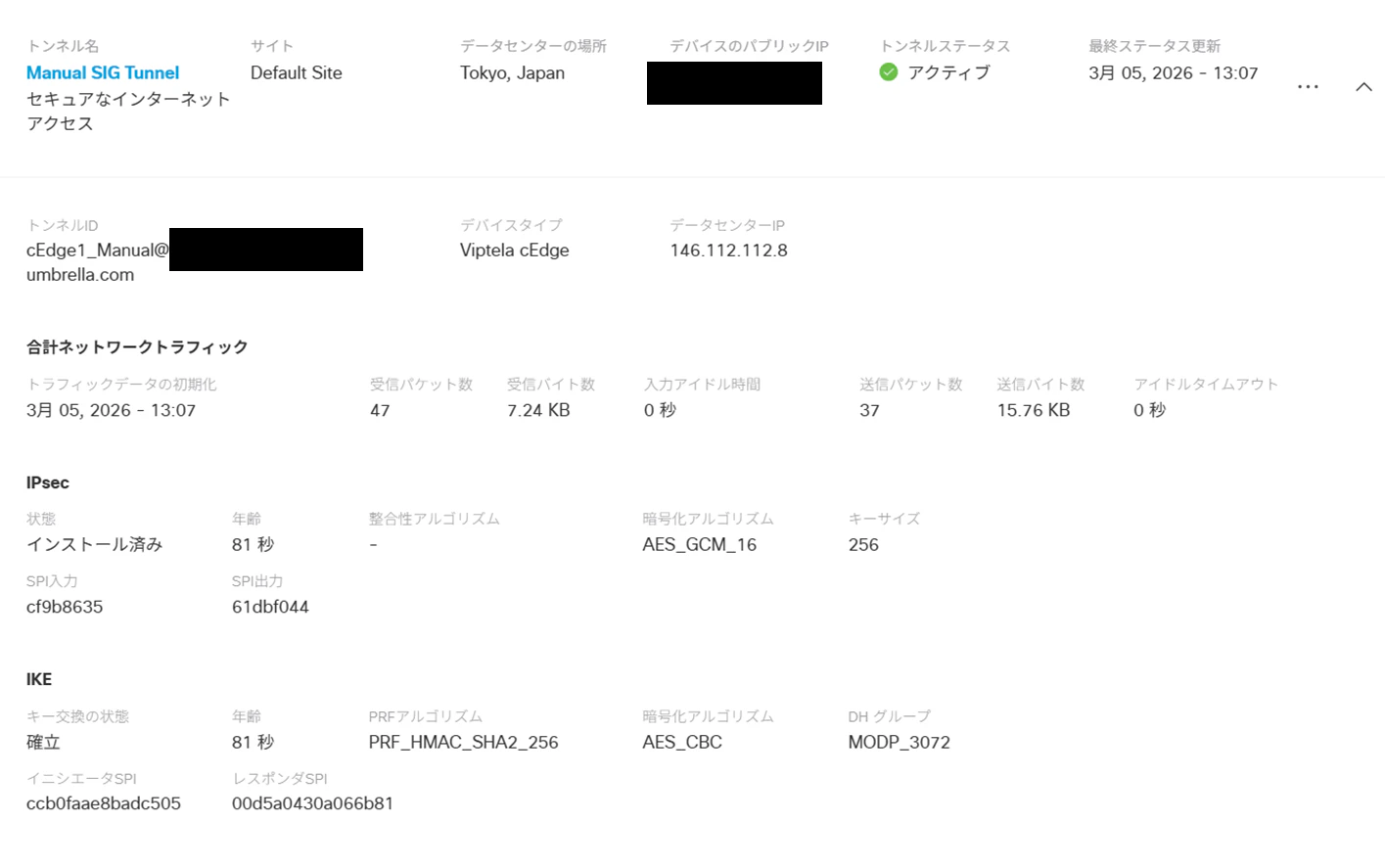Click the last status update timestamp
This screenshot has height=868, width=1385.
(1173, 73)
